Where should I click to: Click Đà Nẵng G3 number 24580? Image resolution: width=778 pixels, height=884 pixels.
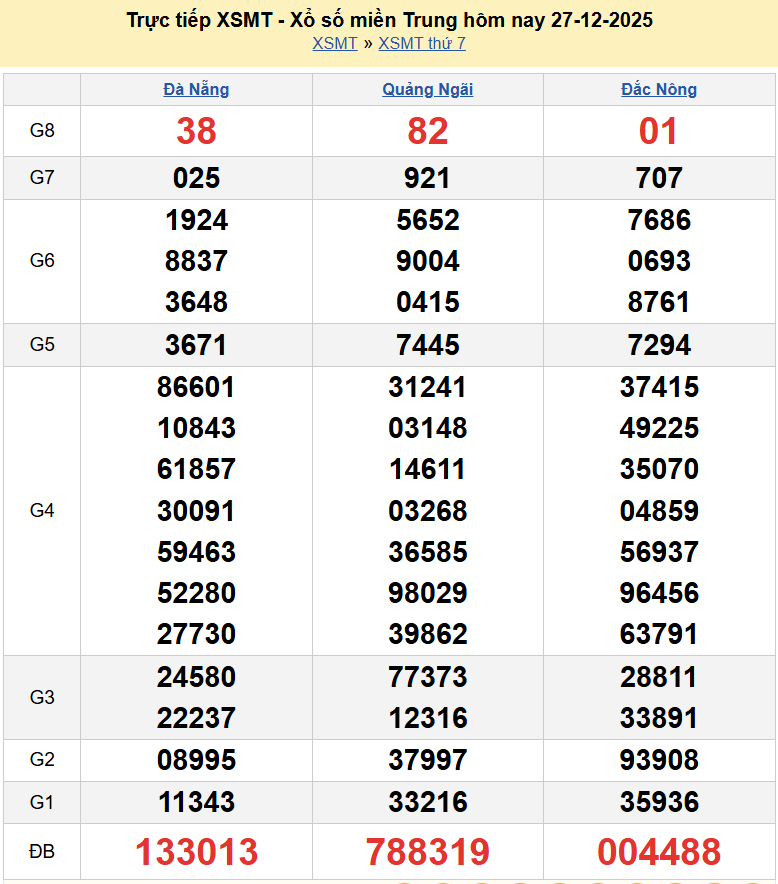[x=196, y=677]
